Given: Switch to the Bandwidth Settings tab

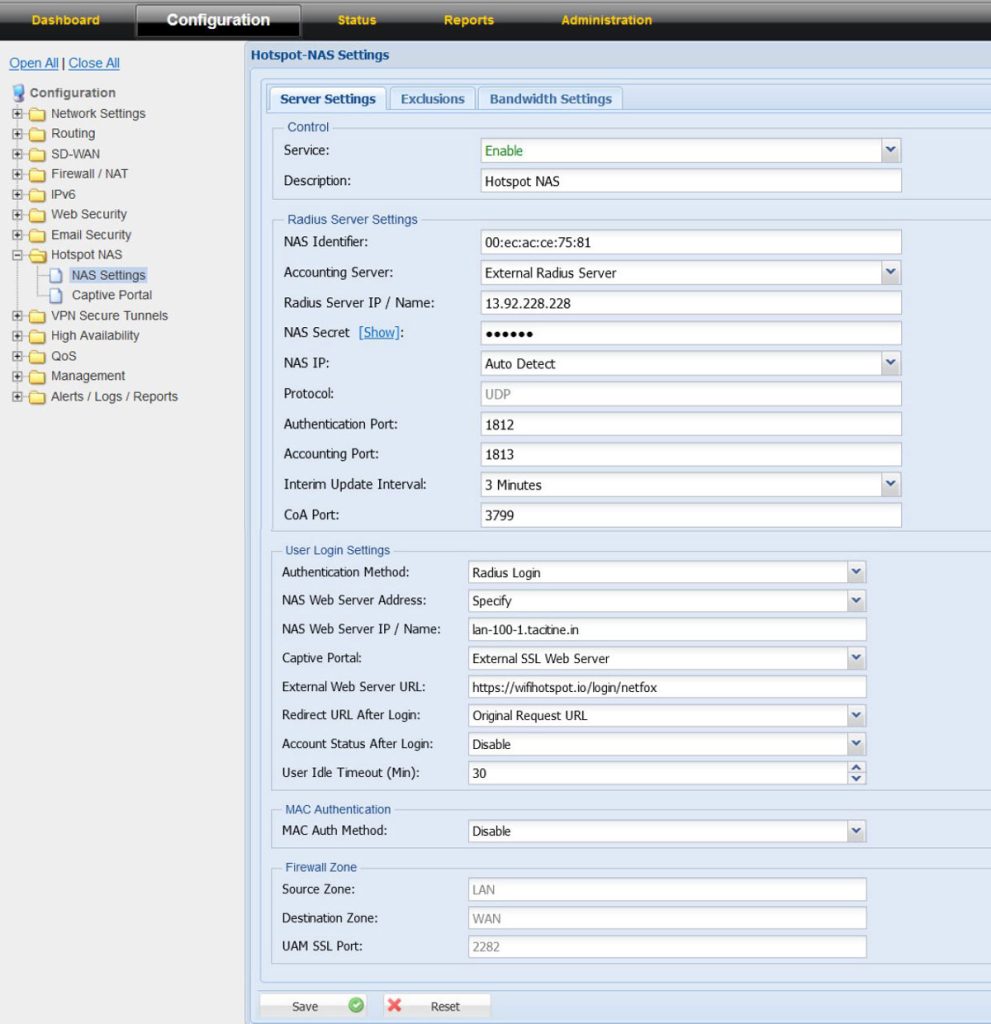Looking at the screenshot, I should (550, 99).
